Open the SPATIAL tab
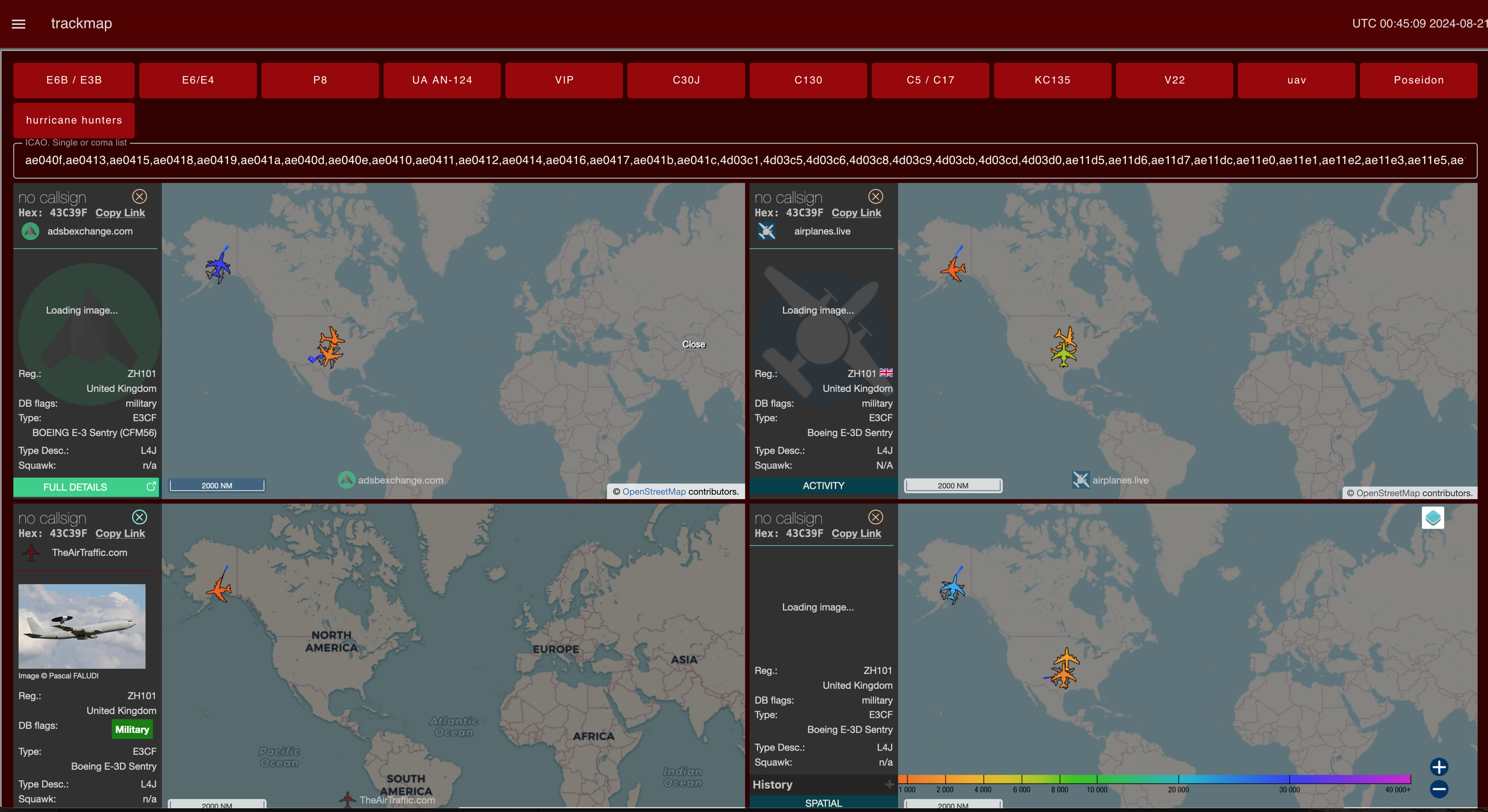The width and height of the screenshot is (1488, 812). [823, 803]
